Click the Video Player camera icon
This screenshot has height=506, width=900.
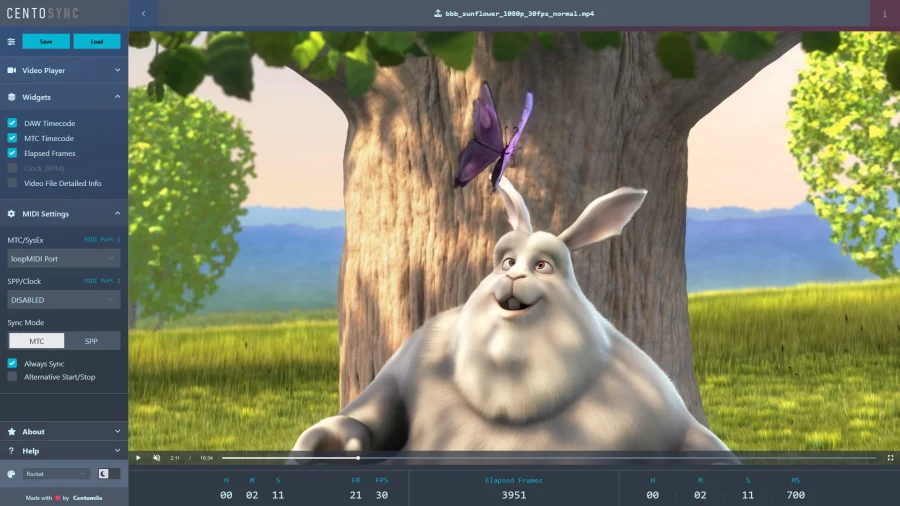tap(11, 70)
